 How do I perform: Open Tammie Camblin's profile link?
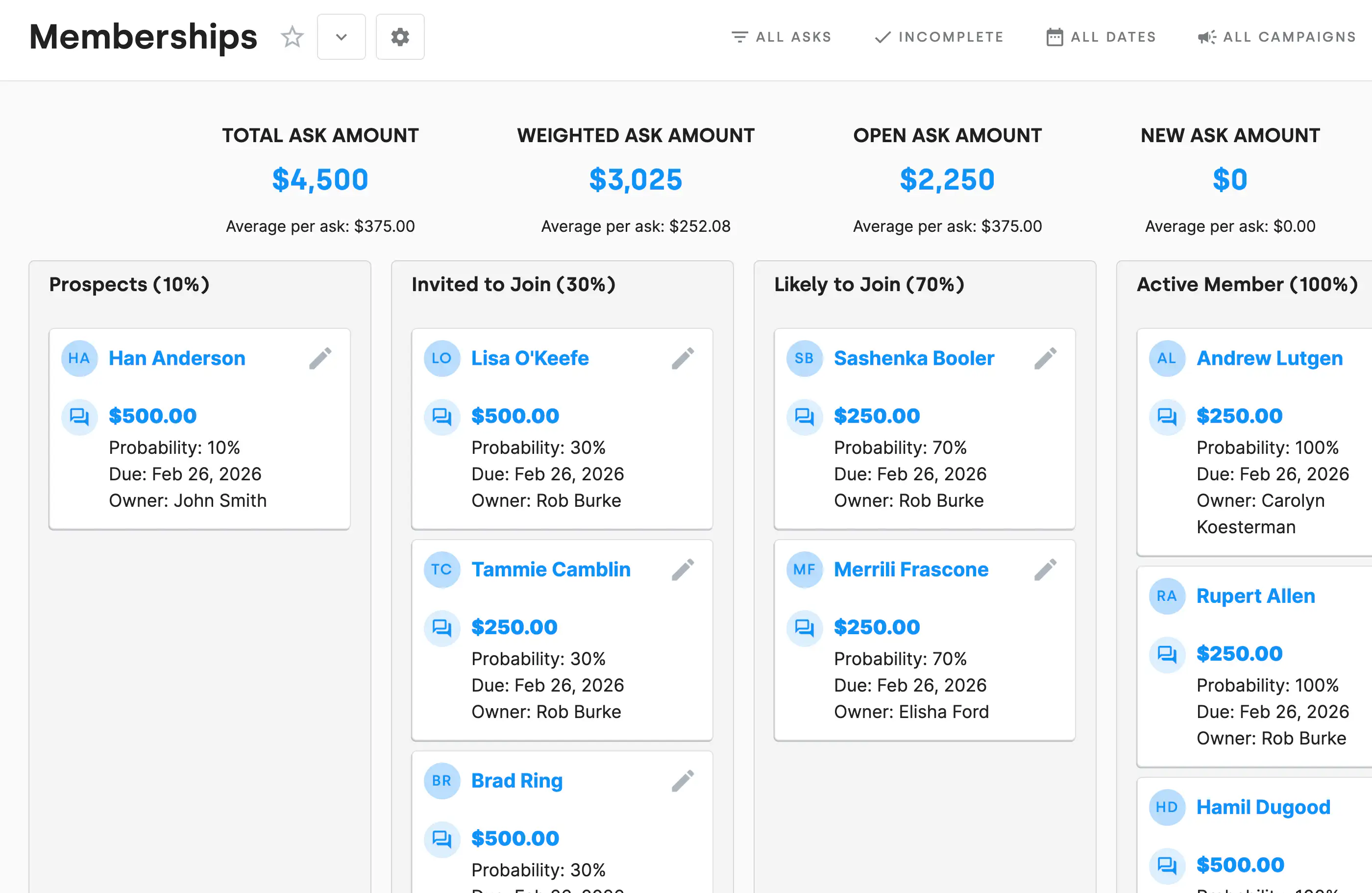(551, 570)
